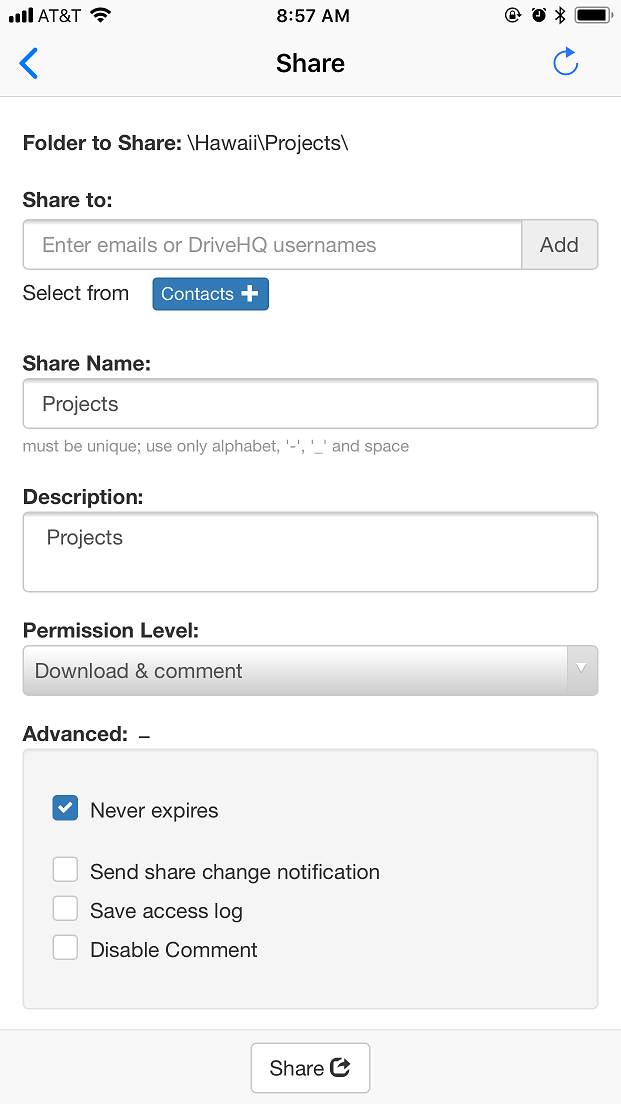This screenshot has width=621, height=1104.
Task: Tap the cellular signal bars icon
Action: pyautogui.click(x=21, y=15)
